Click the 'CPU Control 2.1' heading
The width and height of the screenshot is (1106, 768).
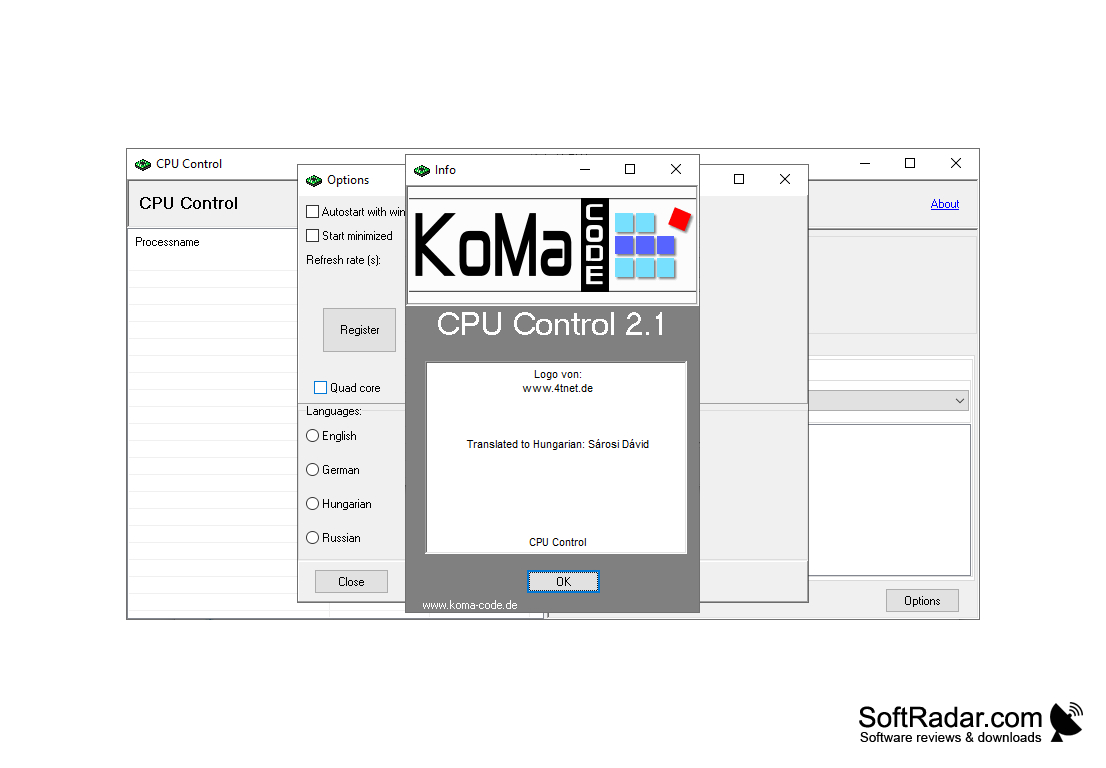[x=551, y=324]
